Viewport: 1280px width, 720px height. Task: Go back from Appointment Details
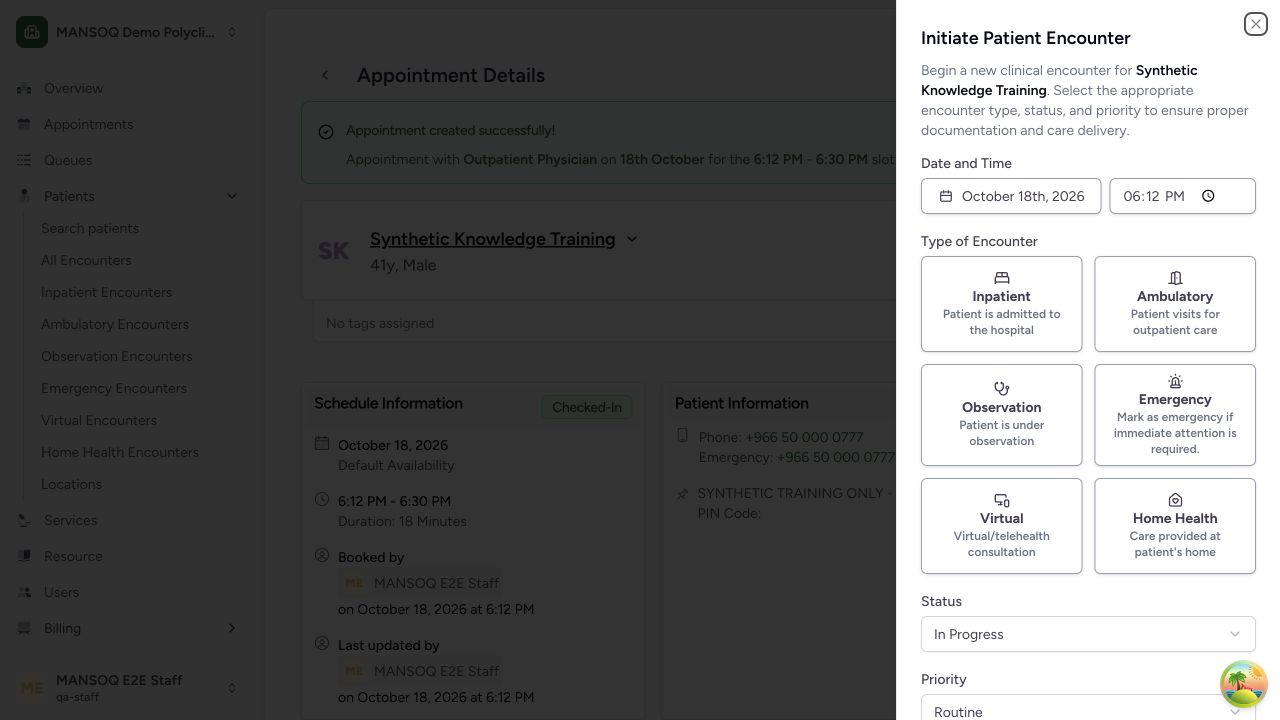[325, 75]
